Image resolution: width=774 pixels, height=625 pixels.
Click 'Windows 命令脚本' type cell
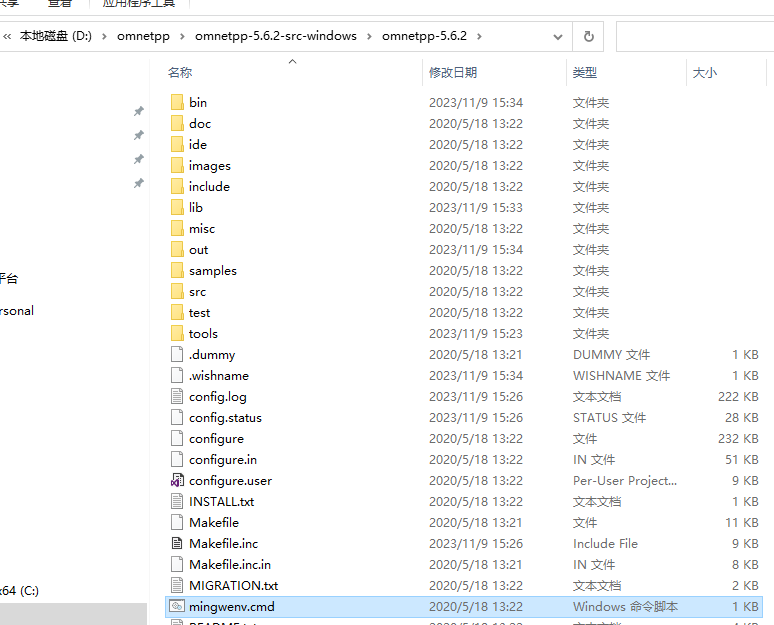click(x=625, y=606)
